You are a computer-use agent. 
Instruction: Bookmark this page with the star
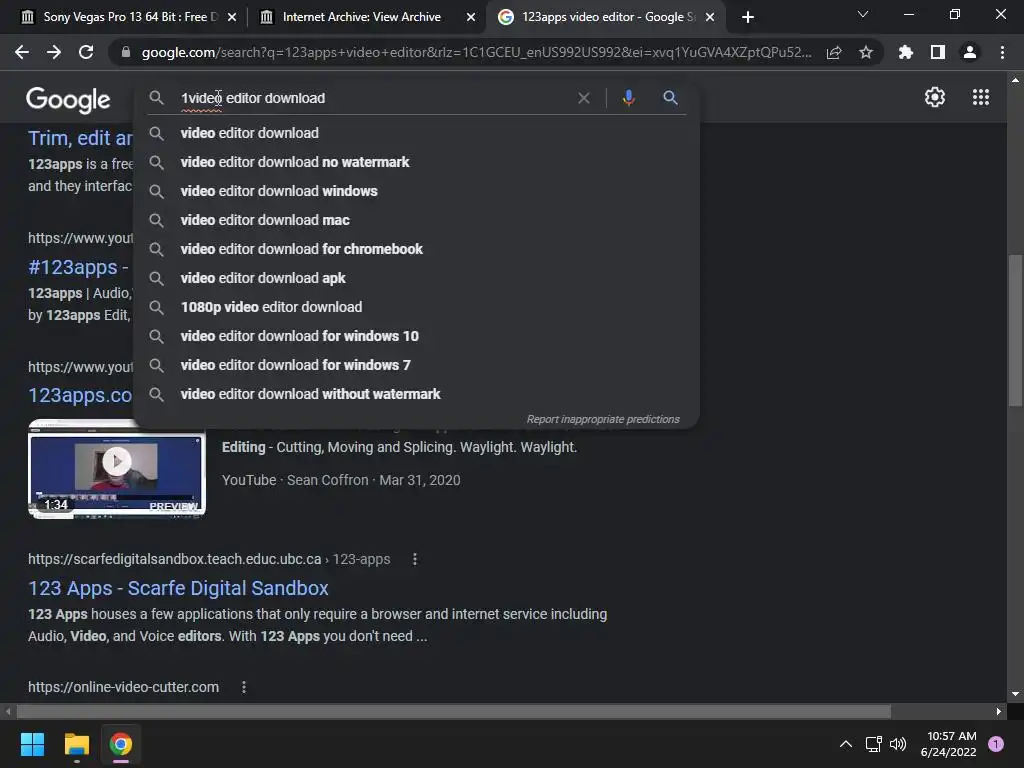866,52
